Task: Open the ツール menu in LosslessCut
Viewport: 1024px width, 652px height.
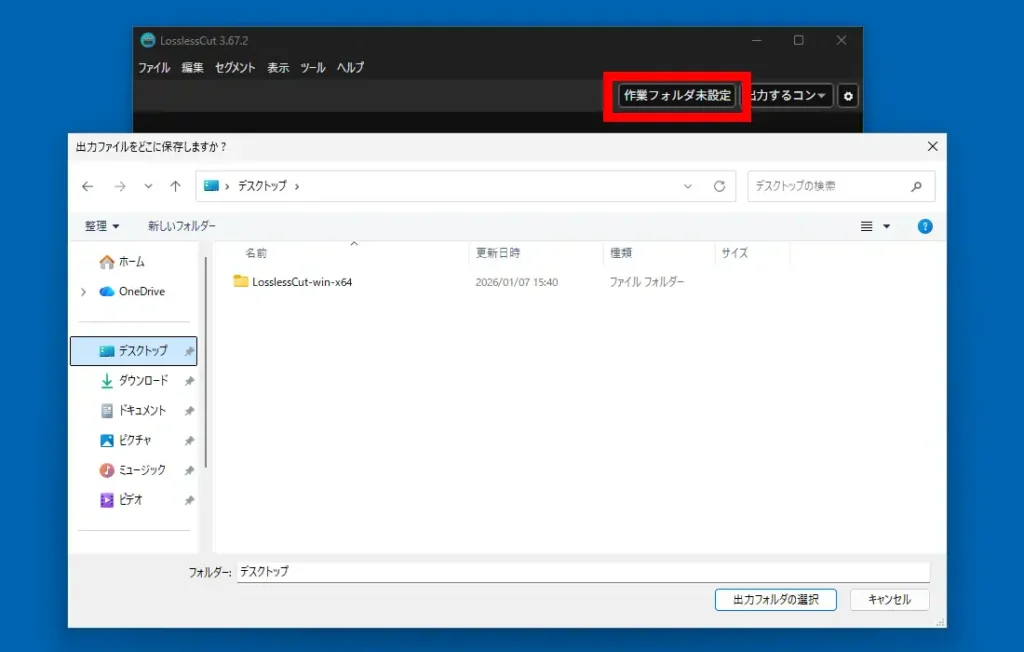Action: (x=311, y=67)
